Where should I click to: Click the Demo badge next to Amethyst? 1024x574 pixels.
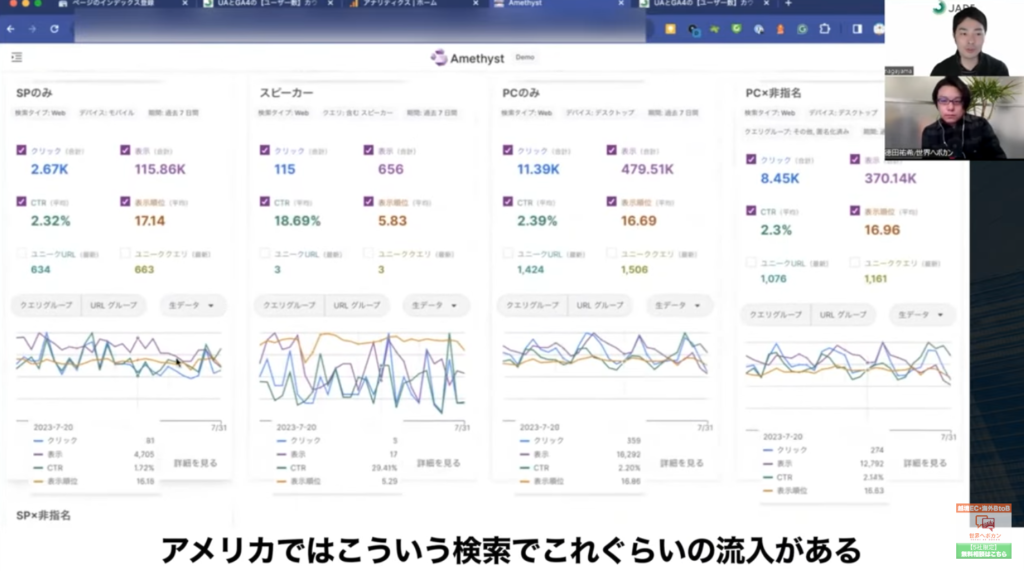524,57
